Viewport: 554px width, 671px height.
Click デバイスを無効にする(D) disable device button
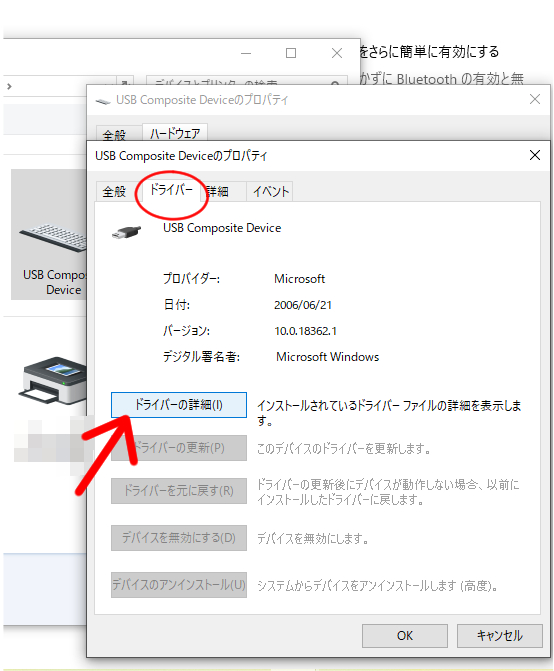click(x=179, y=538)
